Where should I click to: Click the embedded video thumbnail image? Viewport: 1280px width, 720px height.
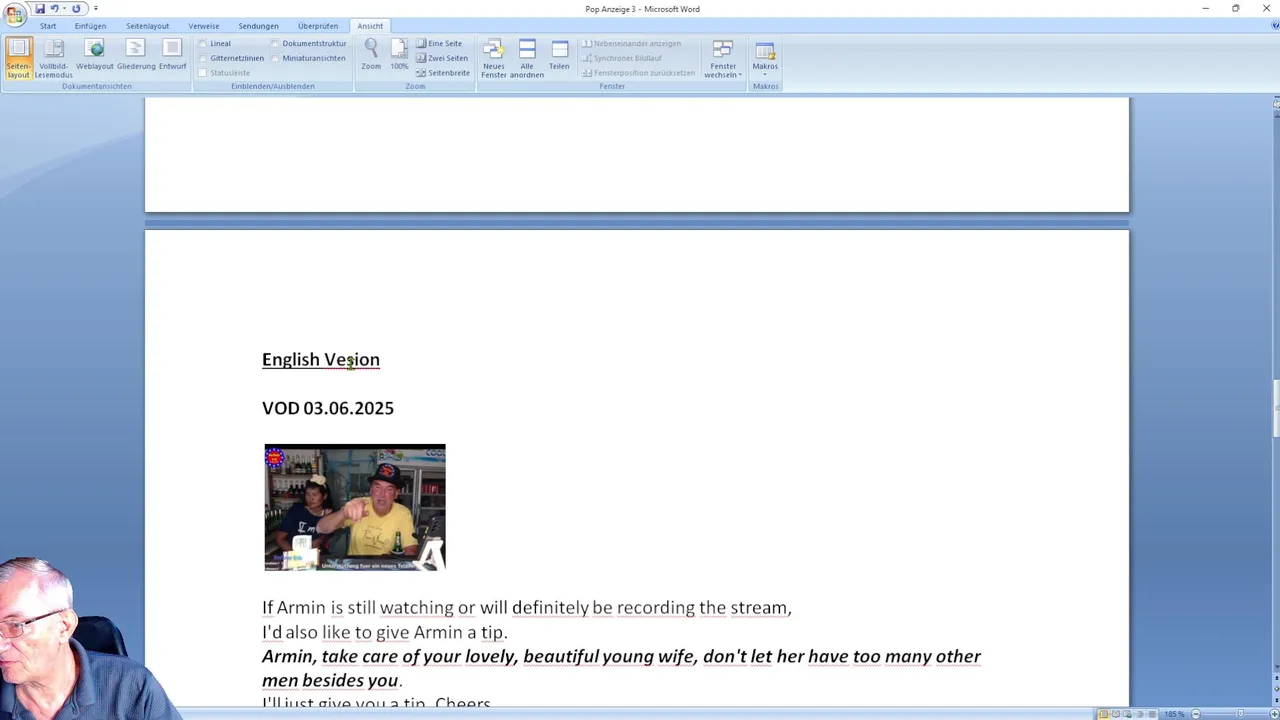tap(355, 508)
